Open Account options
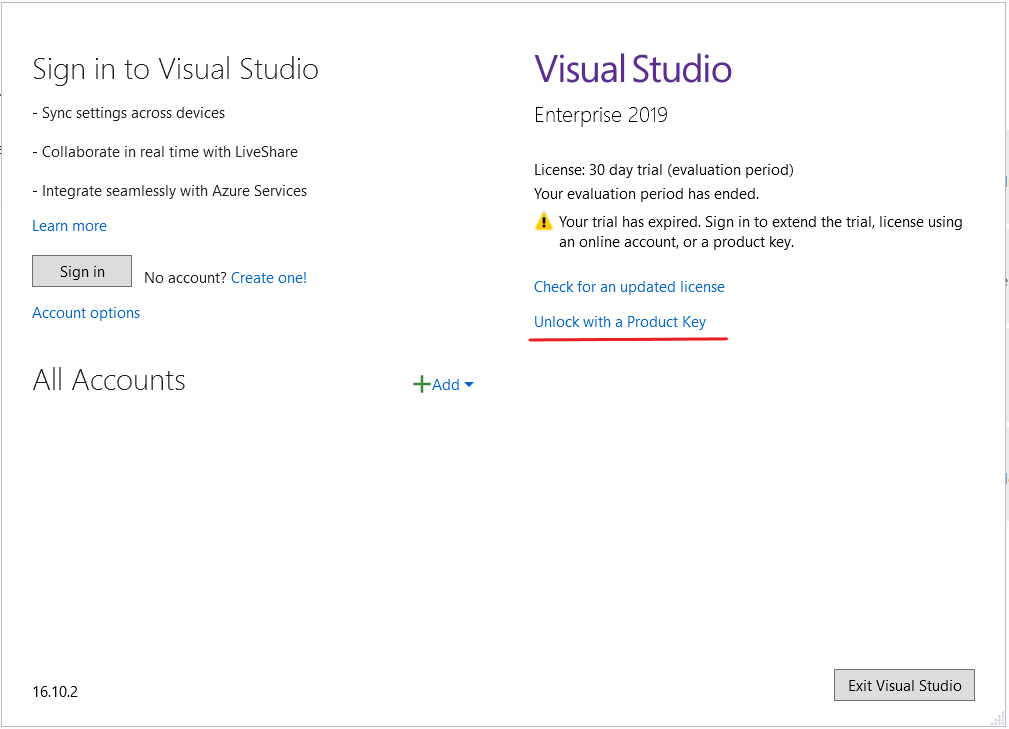This screenshot has height=729, width=1009. pyautogui.click(x=86, y=313)
